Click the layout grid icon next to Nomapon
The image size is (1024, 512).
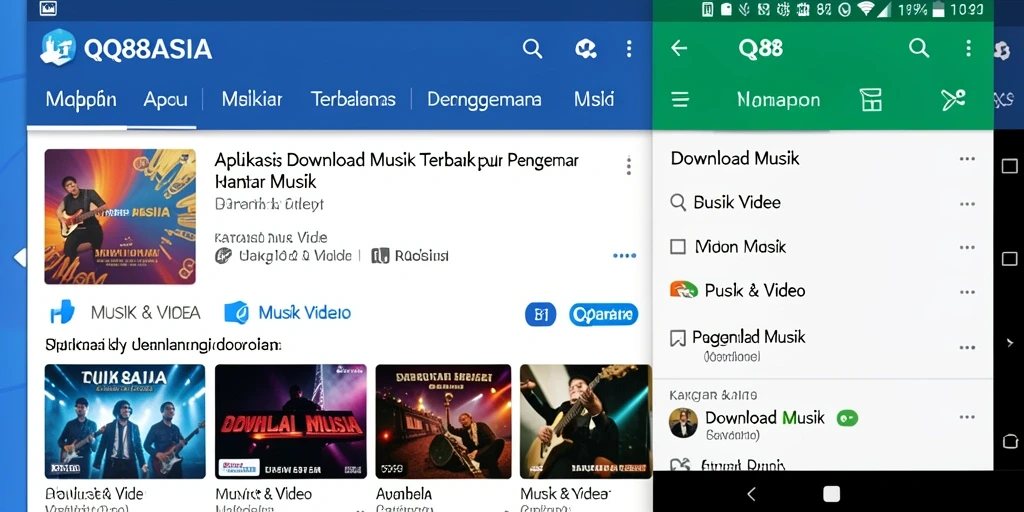pos(871,100)
